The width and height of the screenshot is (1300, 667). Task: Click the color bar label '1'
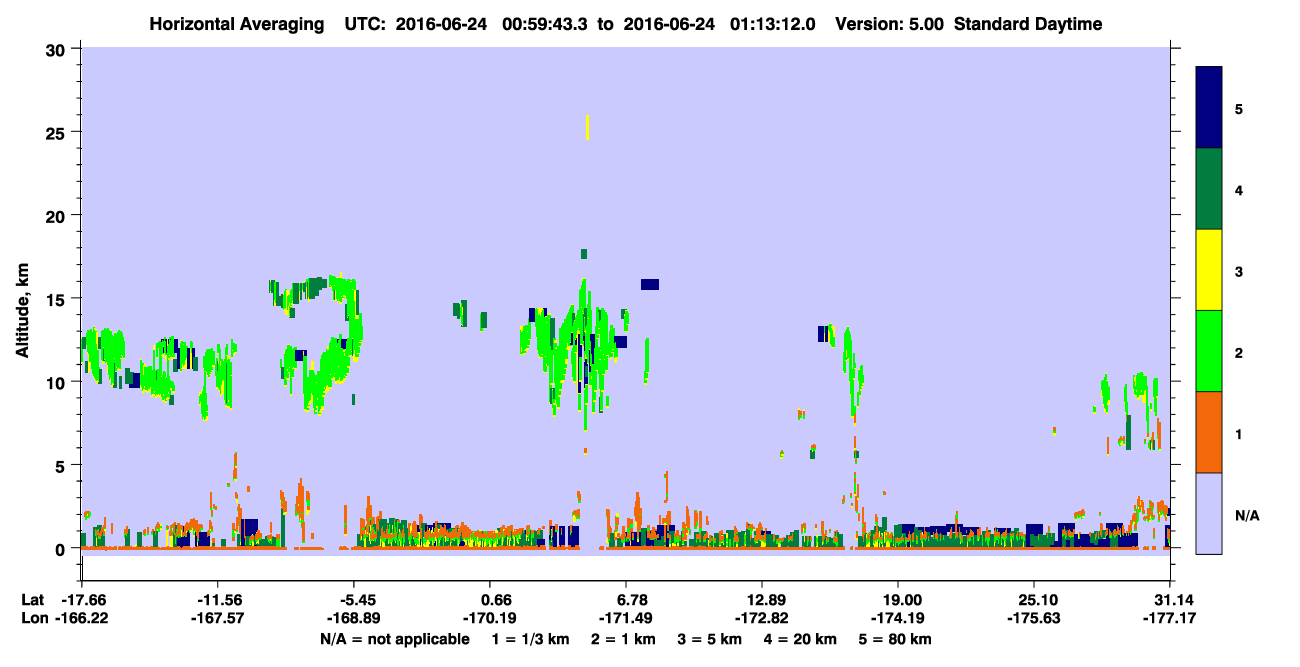1239,433
